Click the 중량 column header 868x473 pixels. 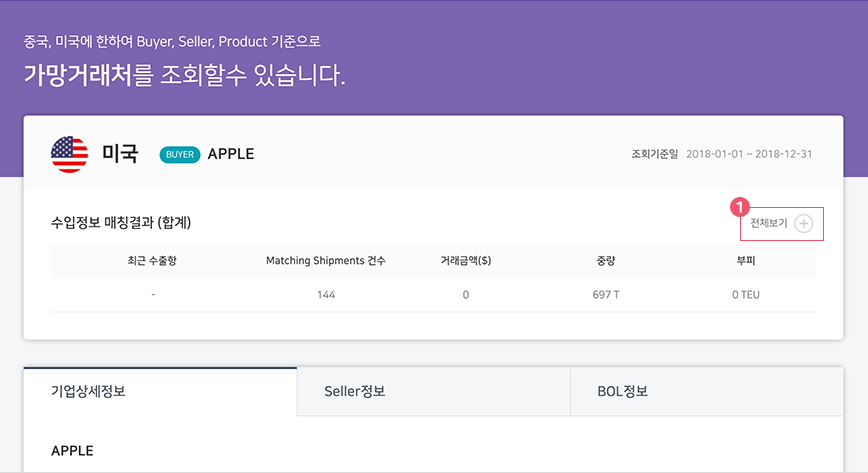coord(606,260)
